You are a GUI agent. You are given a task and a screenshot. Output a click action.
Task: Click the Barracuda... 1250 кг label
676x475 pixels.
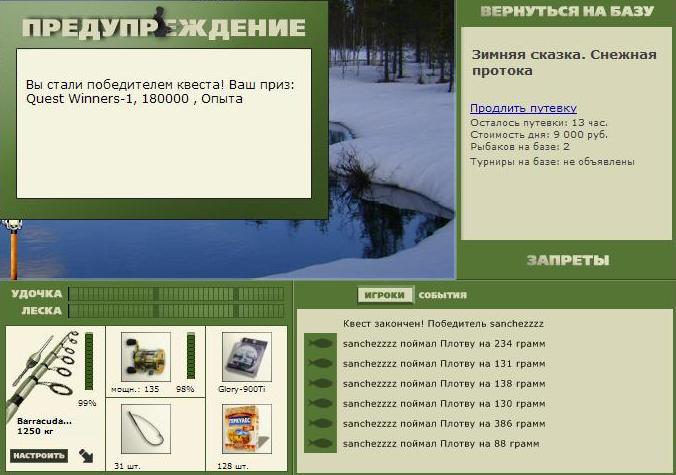44,426
